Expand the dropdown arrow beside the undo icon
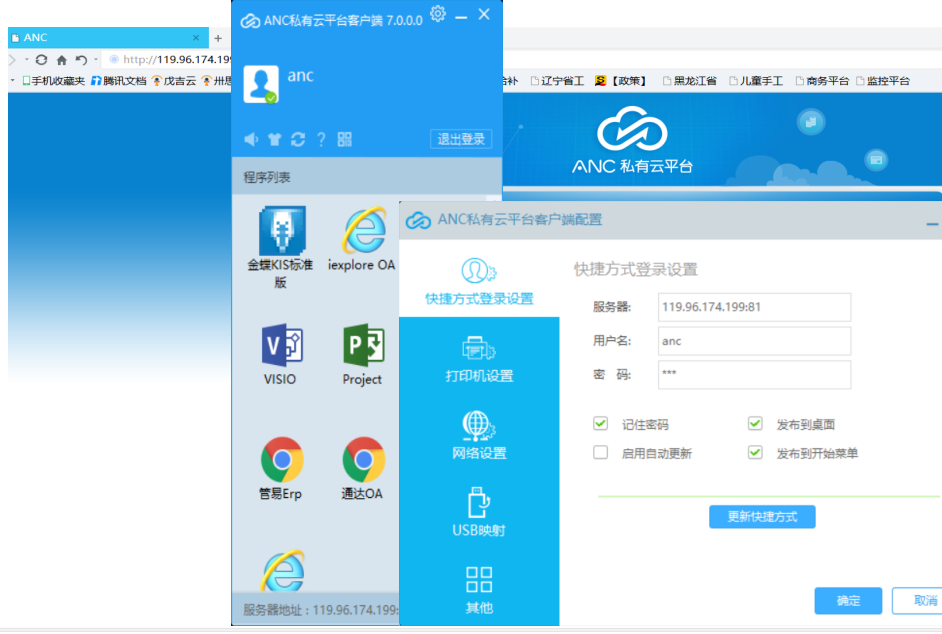 point(96,59)
